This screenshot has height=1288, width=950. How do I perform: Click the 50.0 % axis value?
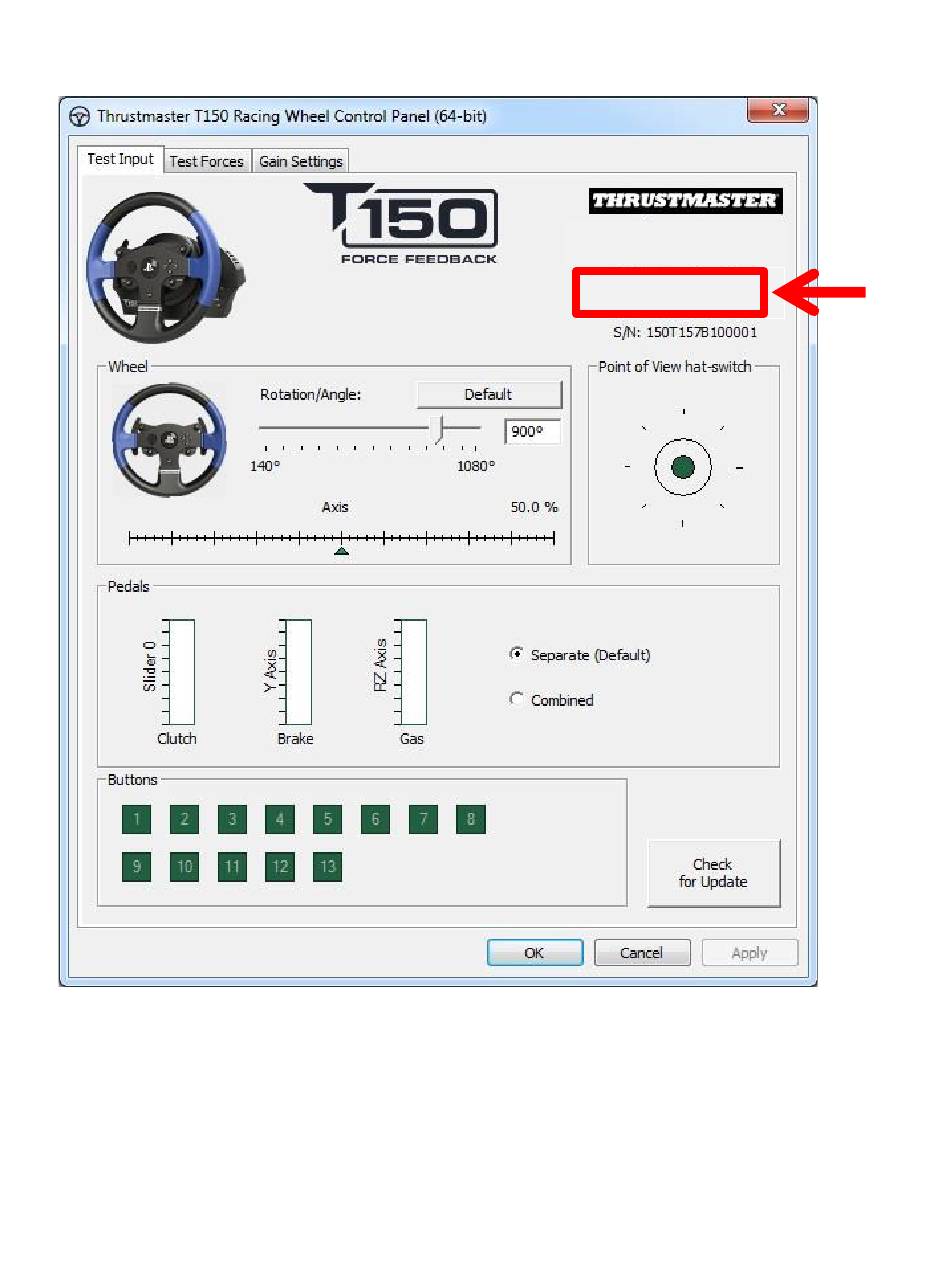534,508
